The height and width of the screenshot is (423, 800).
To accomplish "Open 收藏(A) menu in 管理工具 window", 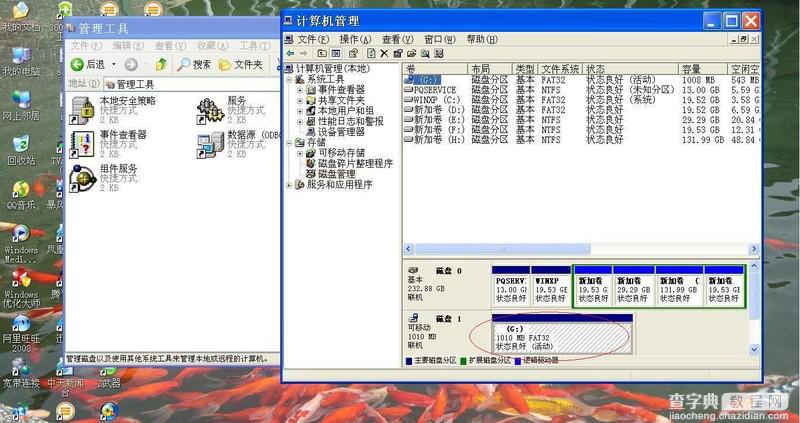I will pyautogui.click(x=213, y=46).
